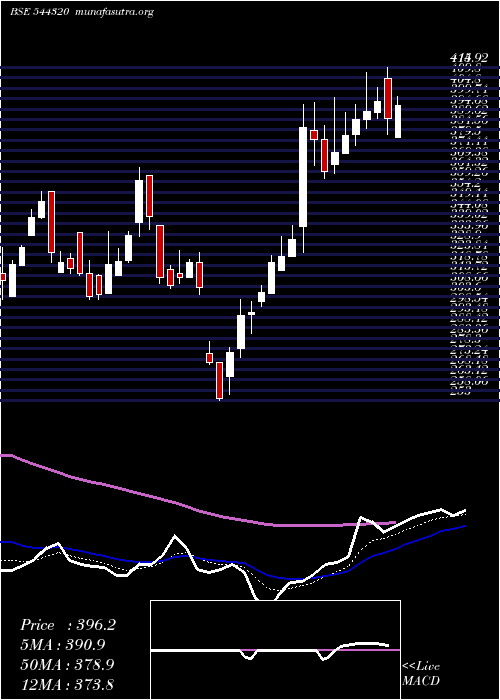Click the tallest white candlestick in the chart
The height and width of the screenshot is (700, 500).
pos(303,177)
